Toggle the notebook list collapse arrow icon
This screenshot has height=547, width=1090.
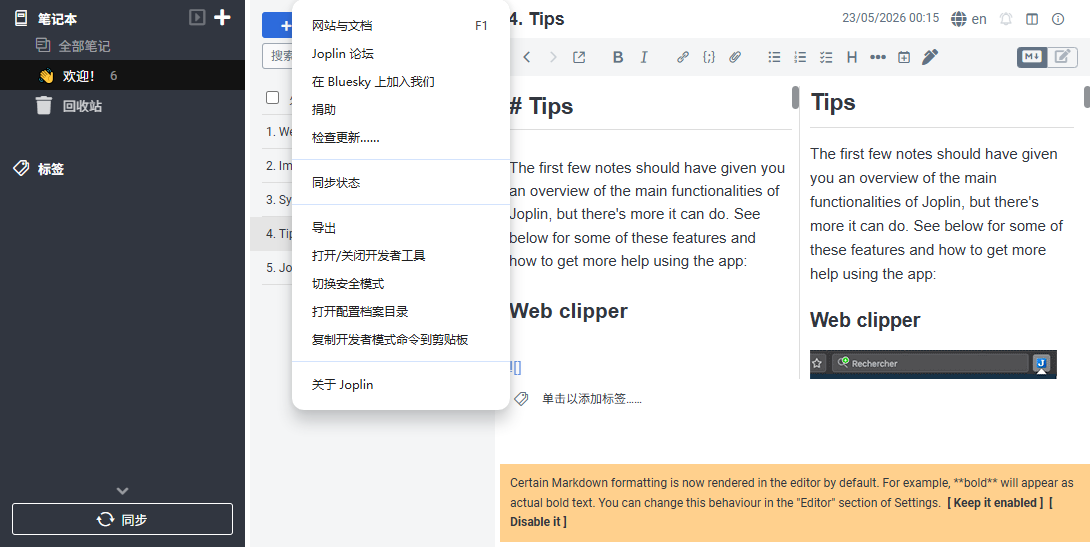point(197,17)
